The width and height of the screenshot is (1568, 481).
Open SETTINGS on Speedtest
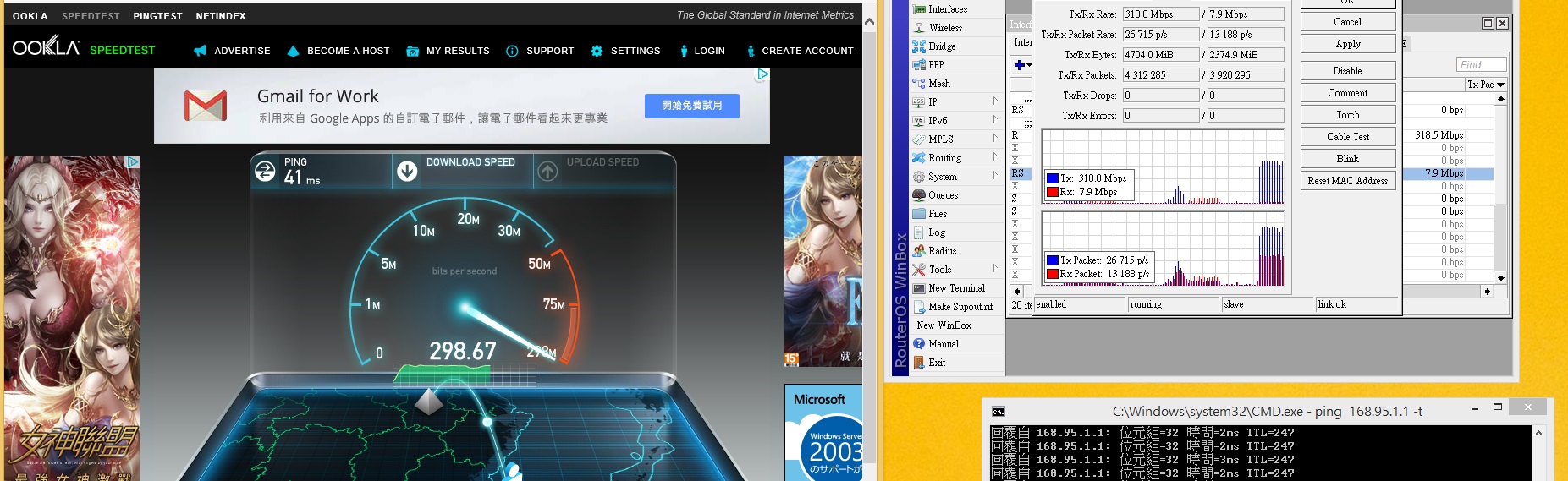(x=625, y=51)
